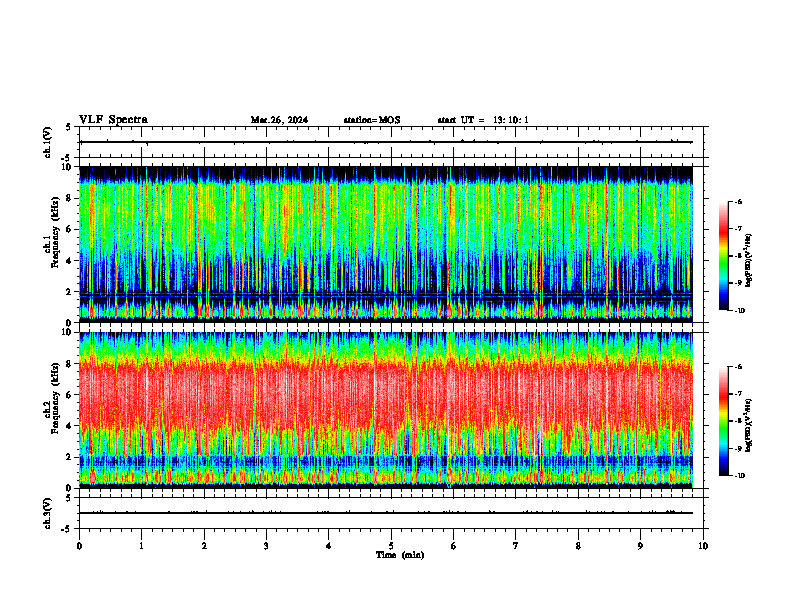
Task: Click time axis tick label "5"
Action: click(391, 546)
